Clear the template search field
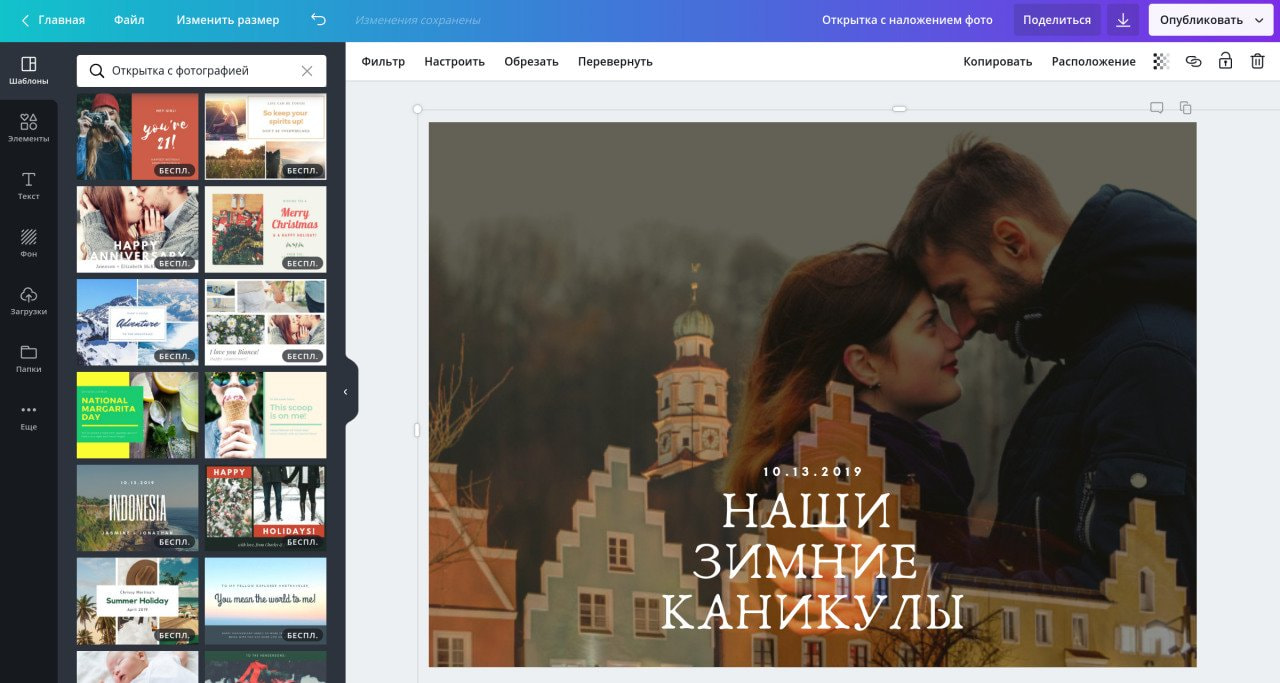The image size is (1280, 683). (307, 71)
